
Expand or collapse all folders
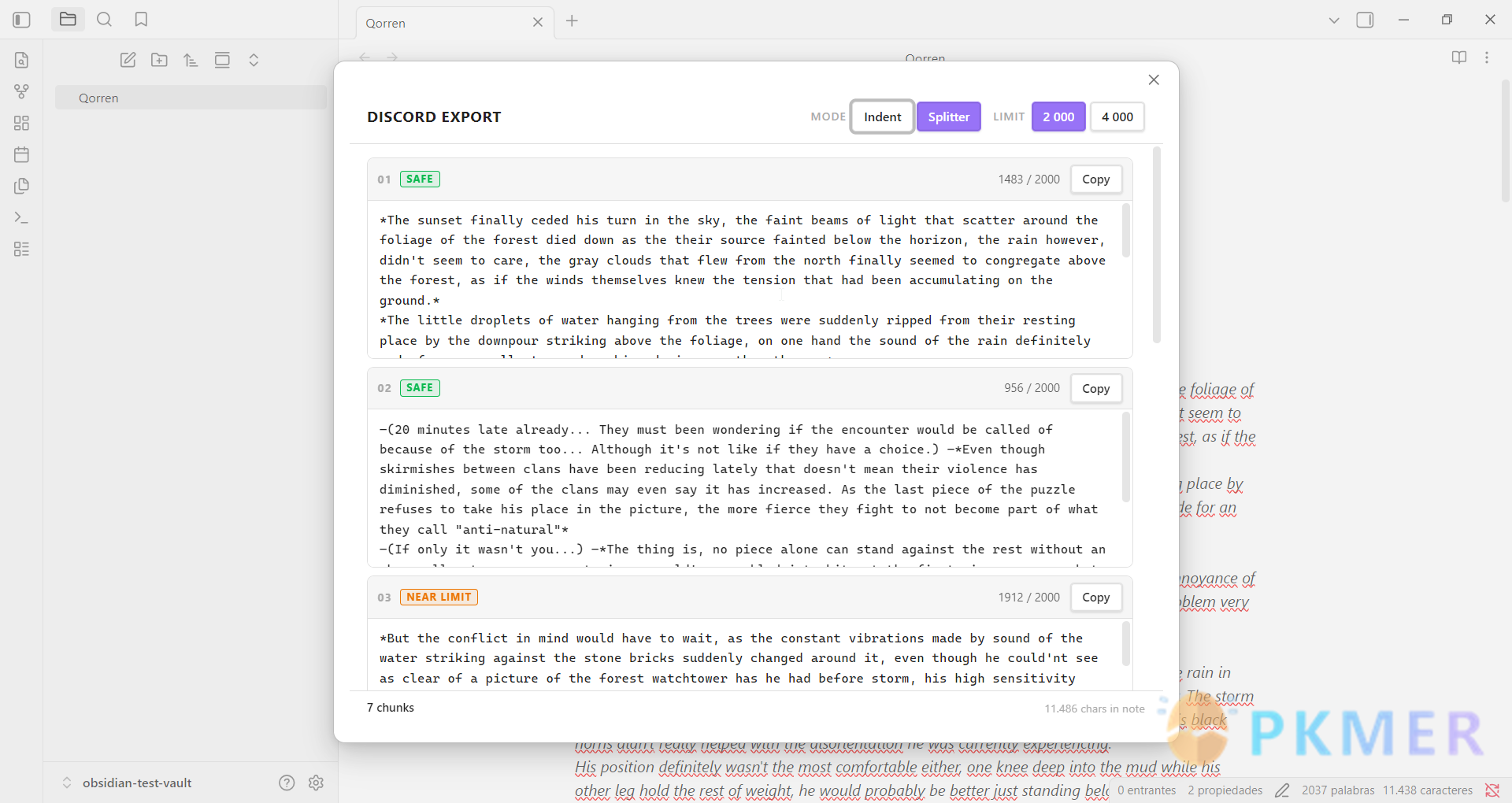(254, 60)
